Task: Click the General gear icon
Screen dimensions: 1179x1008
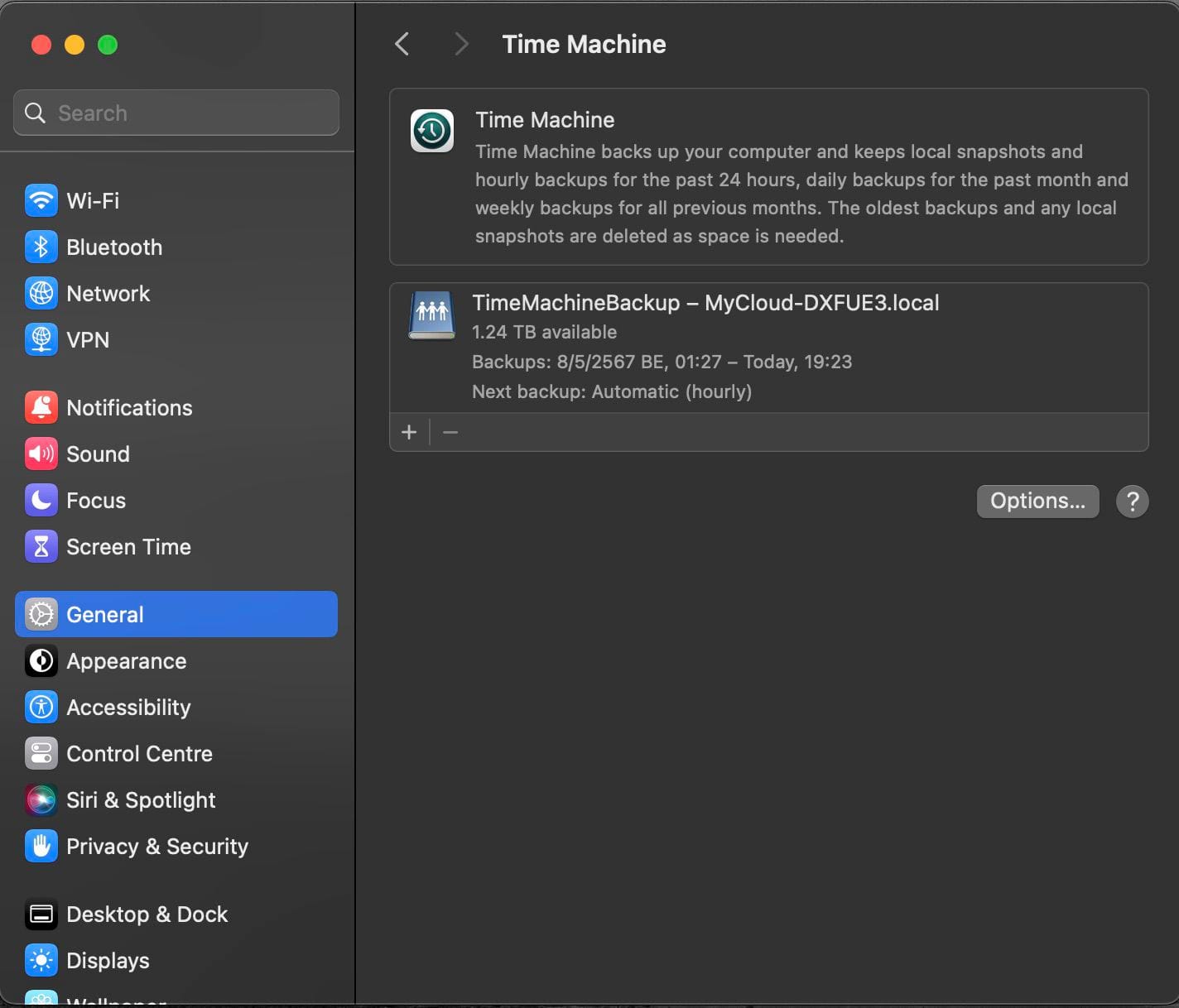Action: 41,614
